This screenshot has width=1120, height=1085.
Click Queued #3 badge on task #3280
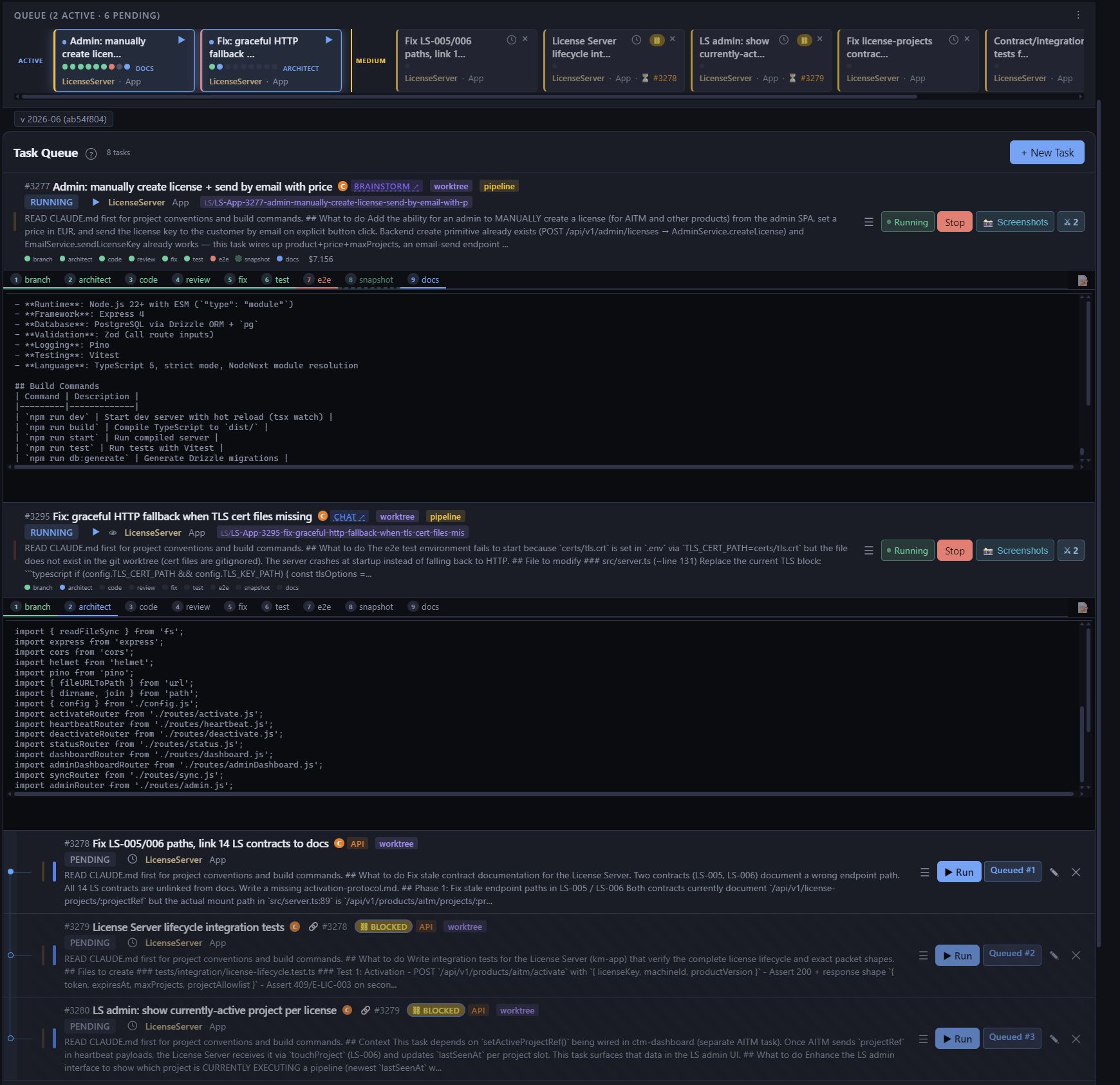(x=1012, y=1037)
